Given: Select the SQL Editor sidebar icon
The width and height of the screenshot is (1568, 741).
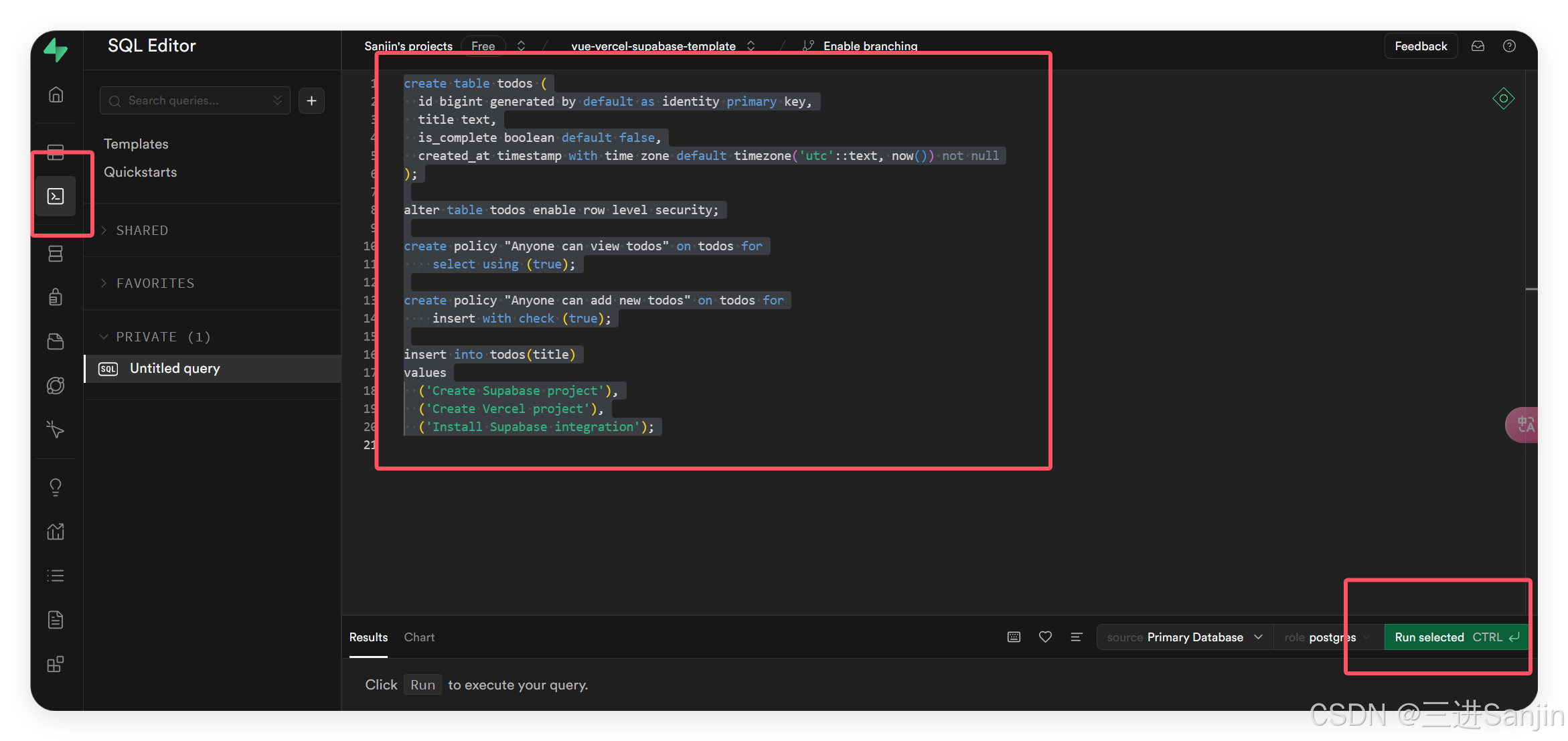Looking at the screenshot, I should point(56,196).
